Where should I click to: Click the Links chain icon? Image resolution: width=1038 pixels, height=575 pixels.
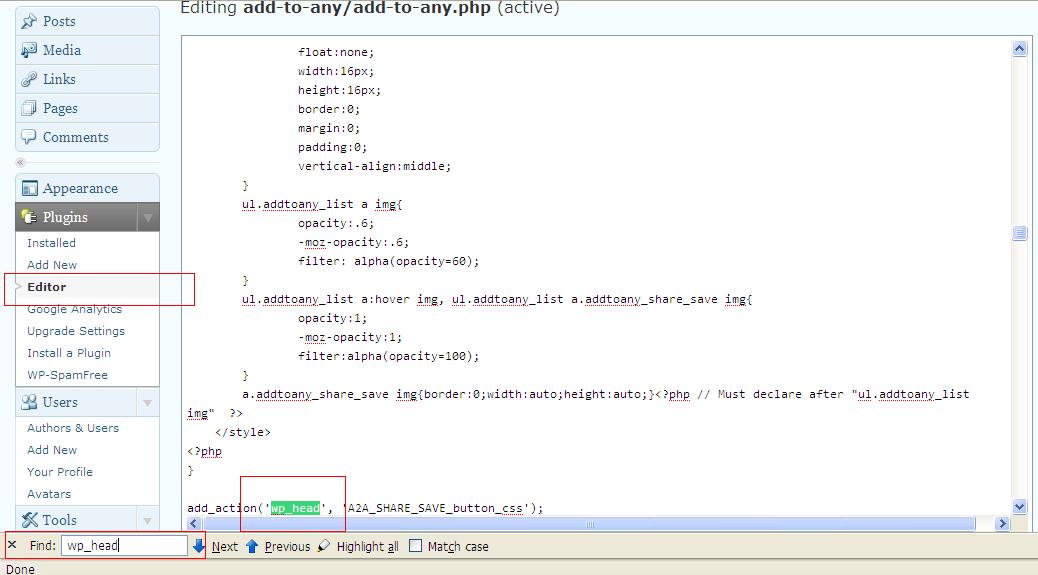(x=28, y=79)
